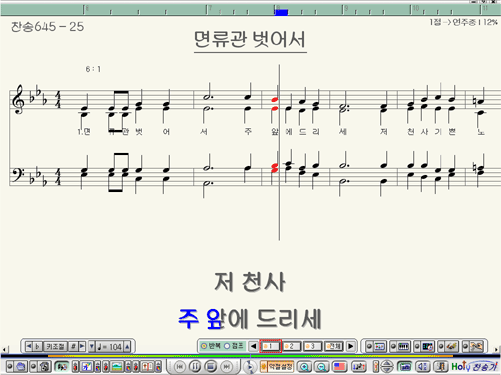Open the instruments icon

pos(451,346)
